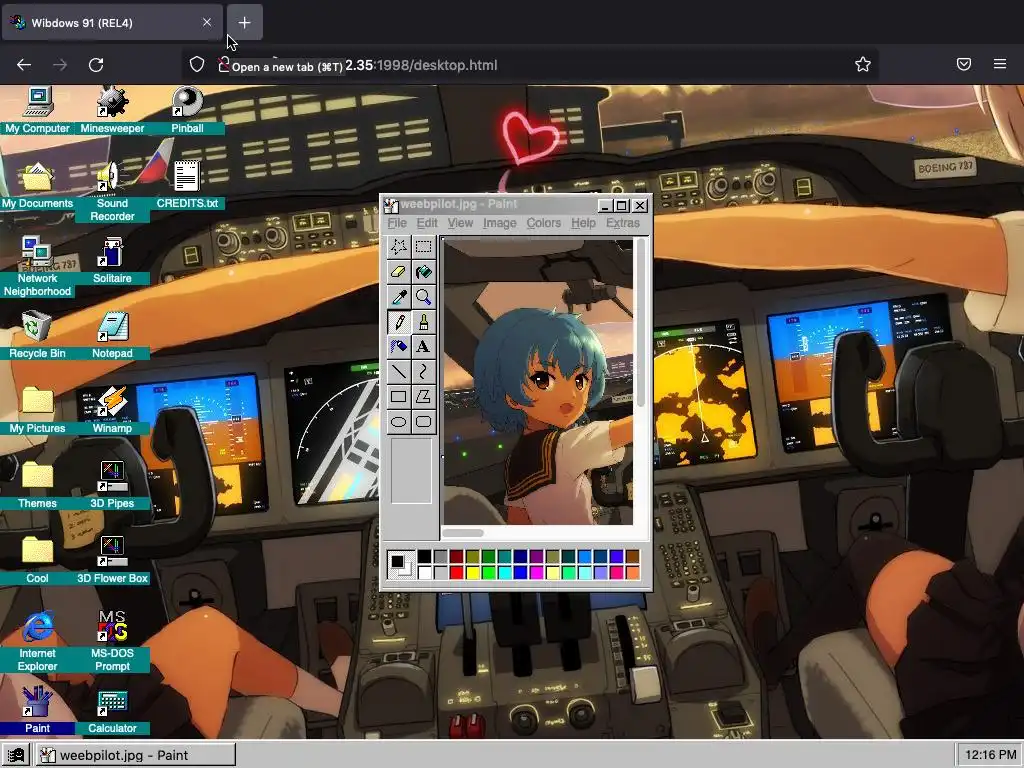
Task: Click the Paint horizontal scrollbar thumb
Action: pyautogui.click(x=463, y=533)
